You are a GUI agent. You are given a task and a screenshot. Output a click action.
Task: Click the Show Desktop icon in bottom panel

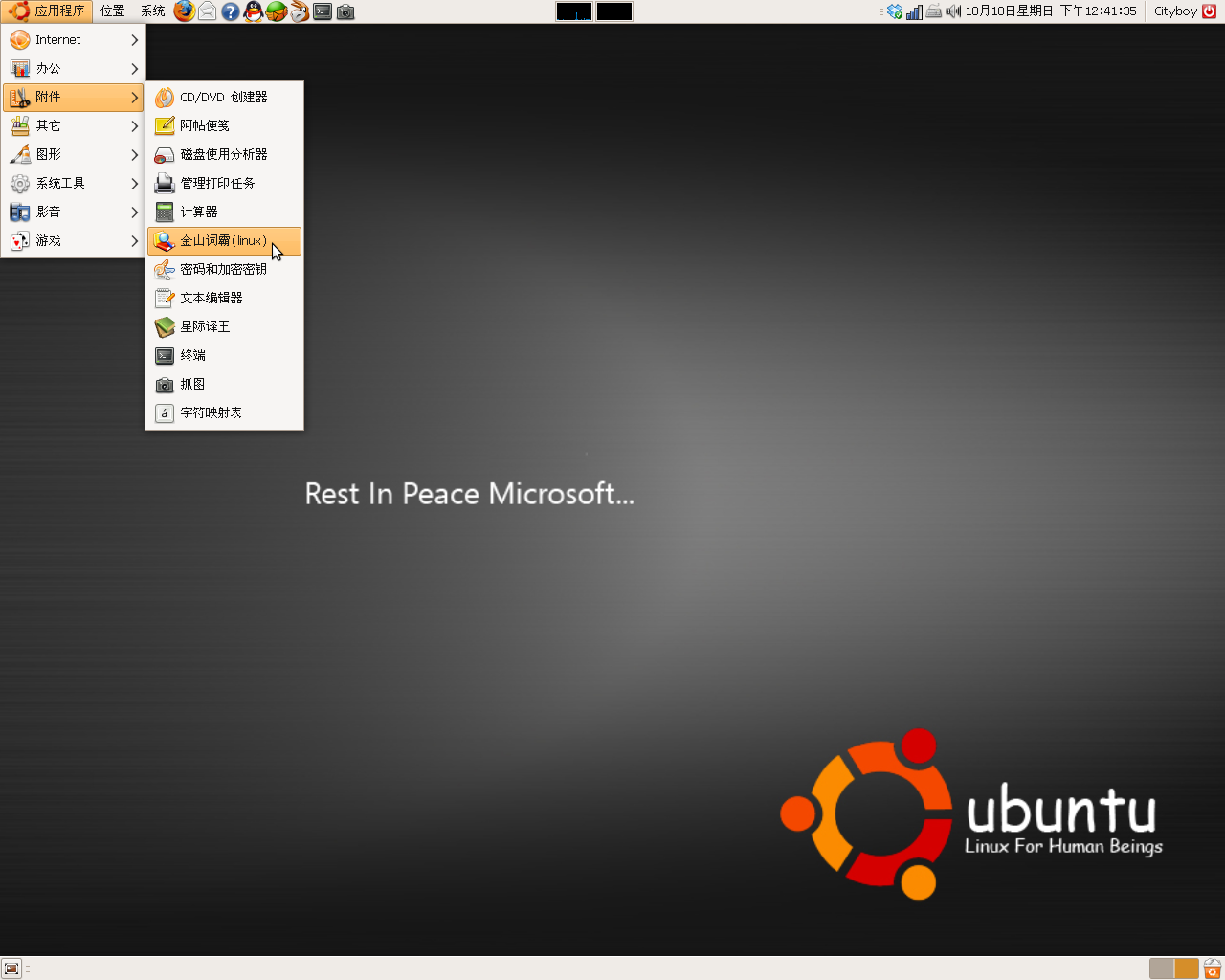pyautogui.click(x=11, y=969)
